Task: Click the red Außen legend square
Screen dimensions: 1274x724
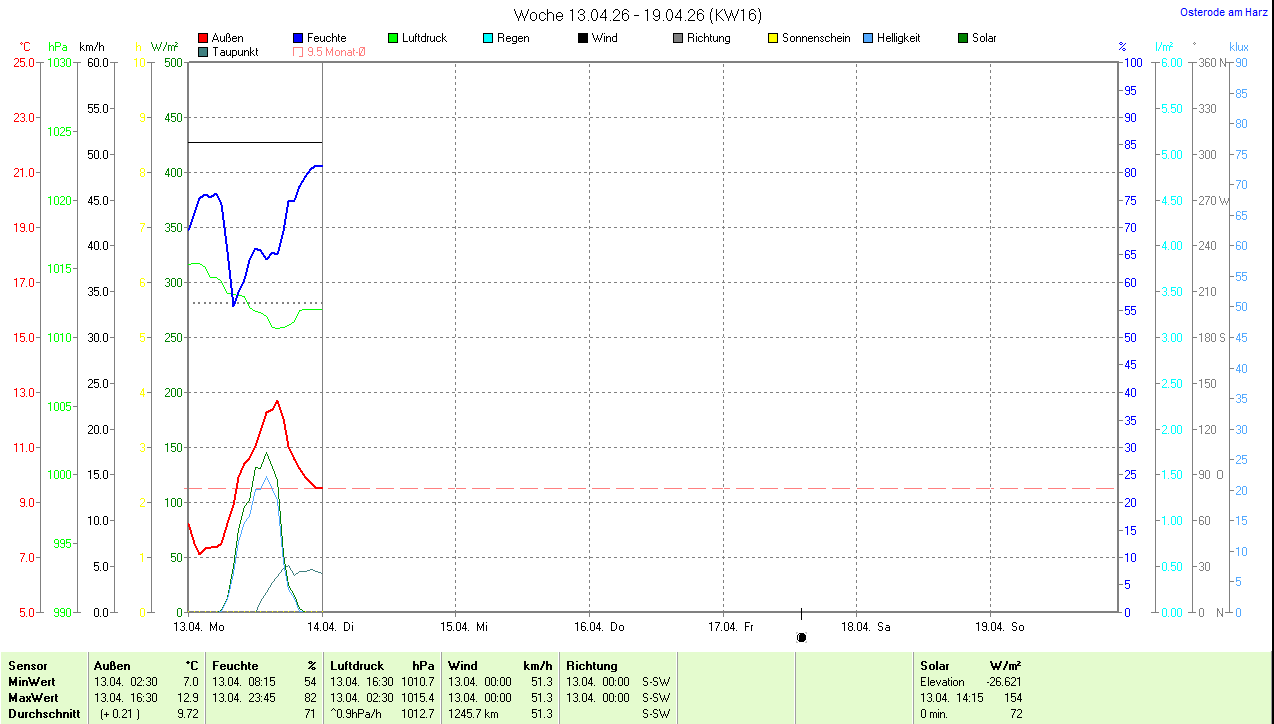Action: [203, 38]
